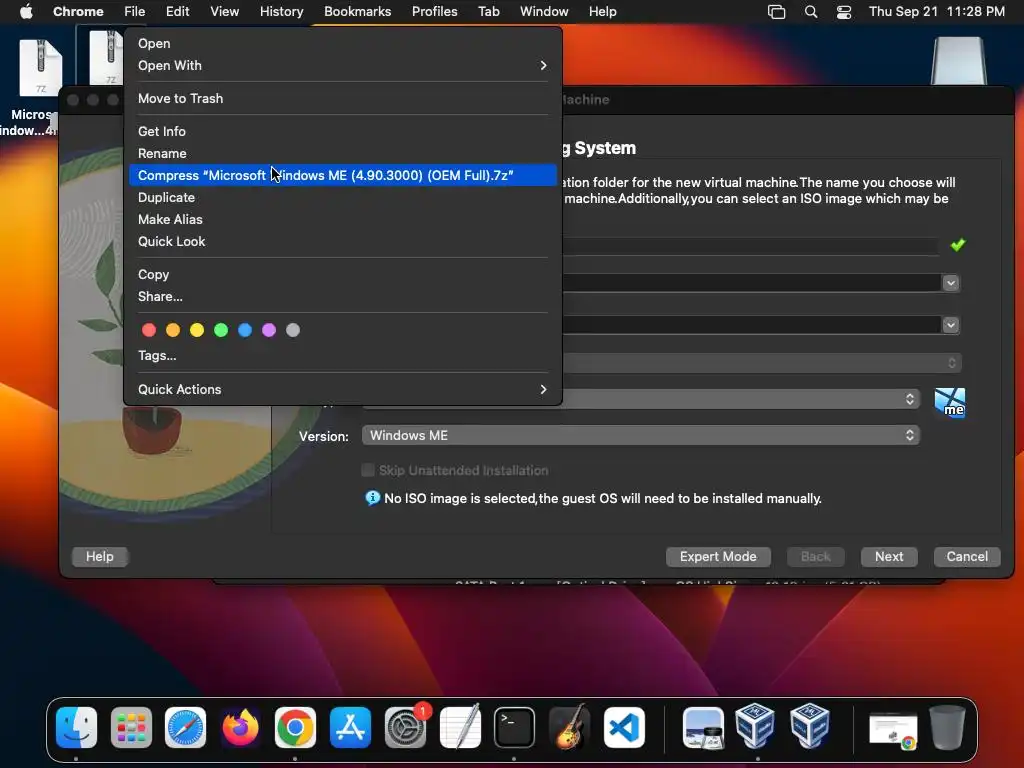Select Rename in the context menu

(x=343, y=153)
